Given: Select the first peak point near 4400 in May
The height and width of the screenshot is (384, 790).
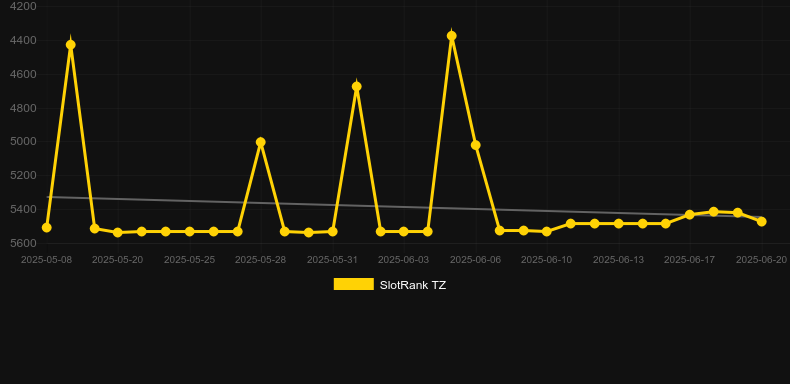Looking at the screenshot, I should 71,45.
